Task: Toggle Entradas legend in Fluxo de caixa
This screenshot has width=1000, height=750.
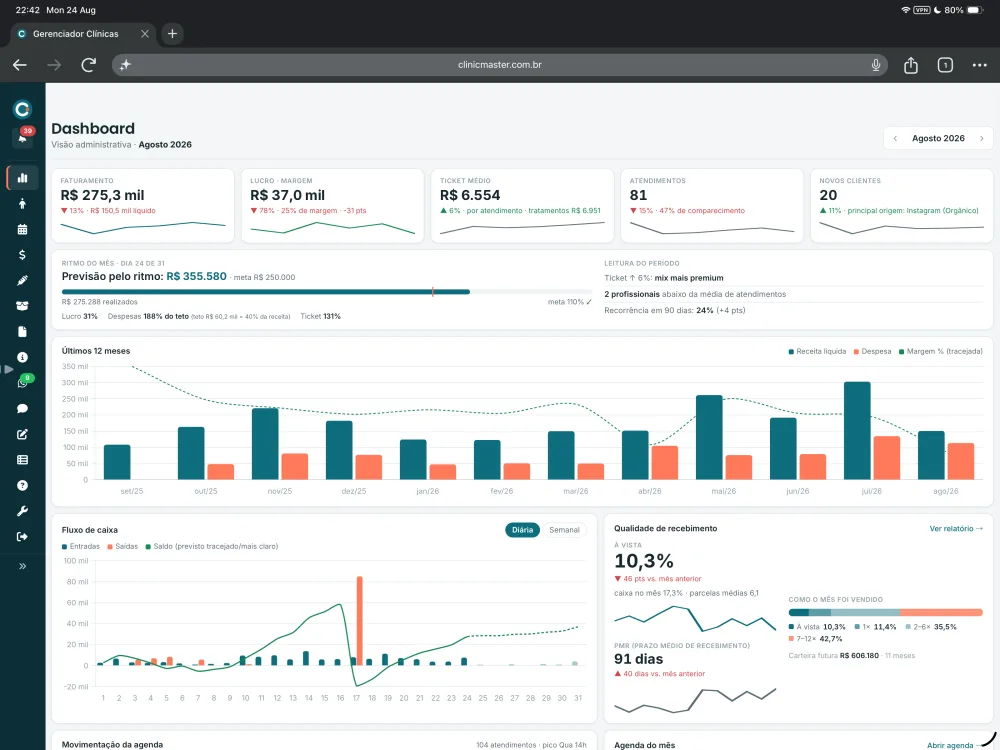Action: (x=81, y=547)
